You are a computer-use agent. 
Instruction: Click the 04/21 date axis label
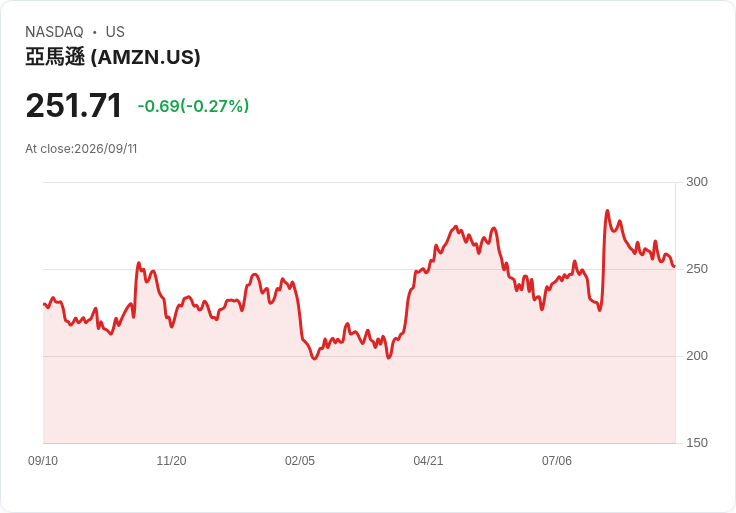tap(428, 461)
